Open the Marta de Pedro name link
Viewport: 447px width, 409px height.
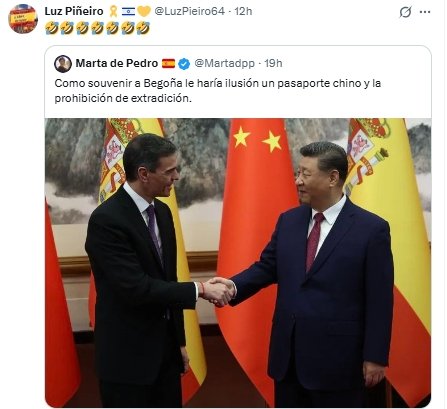117,63
